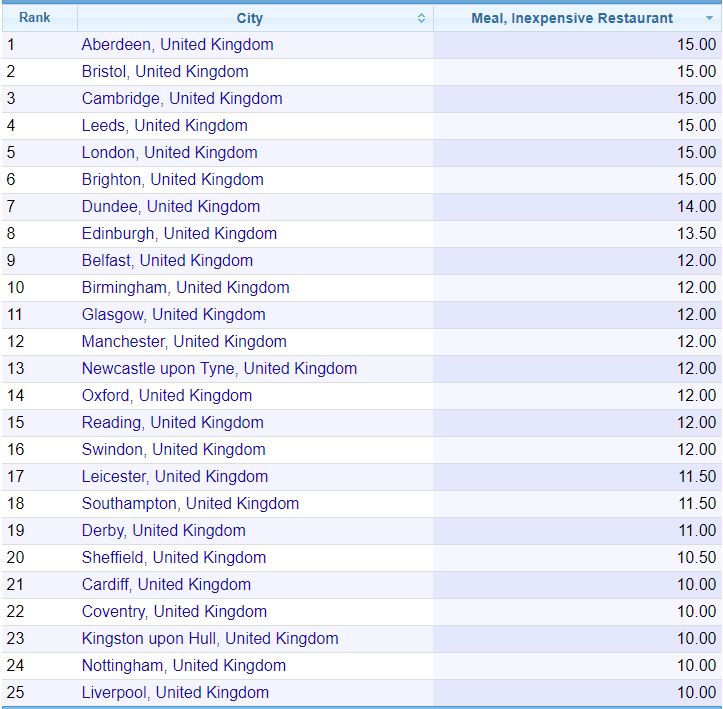Open Leicester, United Kingdom link
This screenshot has width=723, height=709.
[175, 476]
